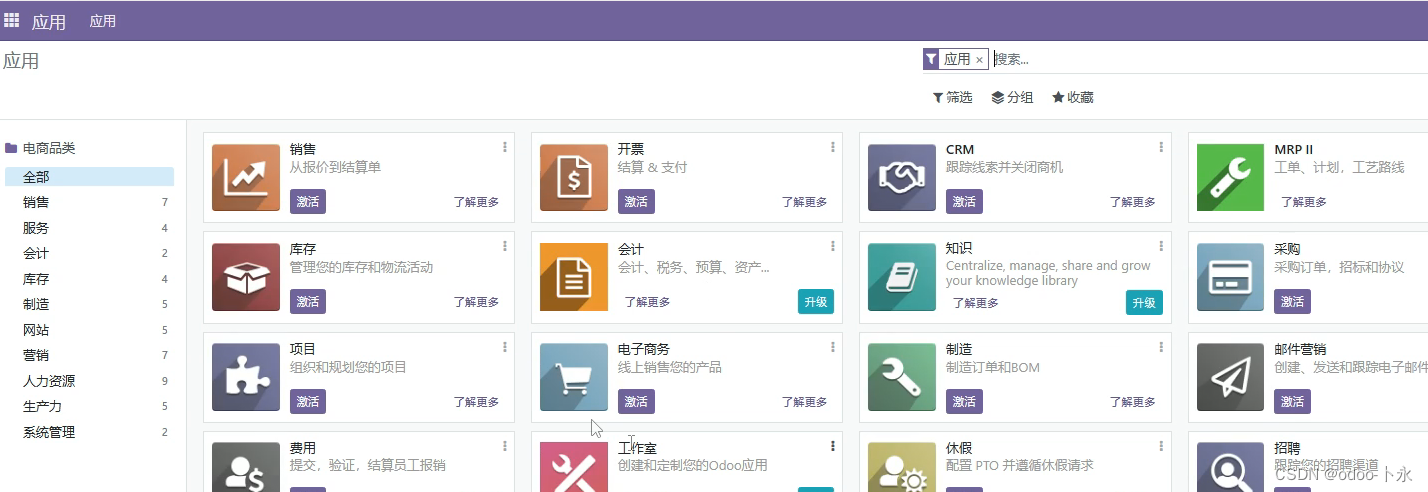This screenshot has height=492, width=1428.
Task: Open the 知识 card three-dot menu
Action: click(1161, 246)
